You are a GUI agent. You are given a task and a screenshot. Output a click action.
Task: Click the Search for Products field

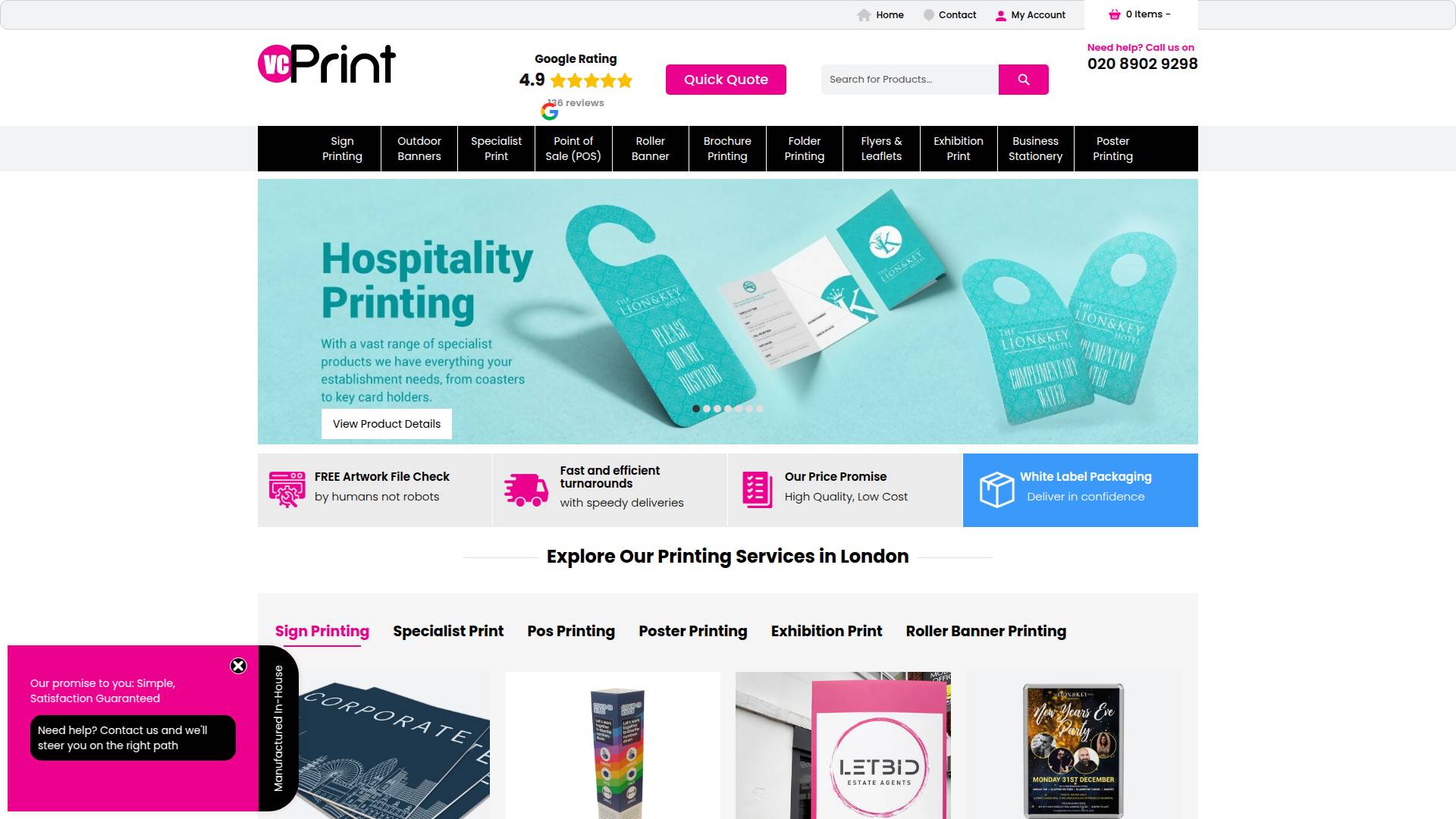(910, 80)
